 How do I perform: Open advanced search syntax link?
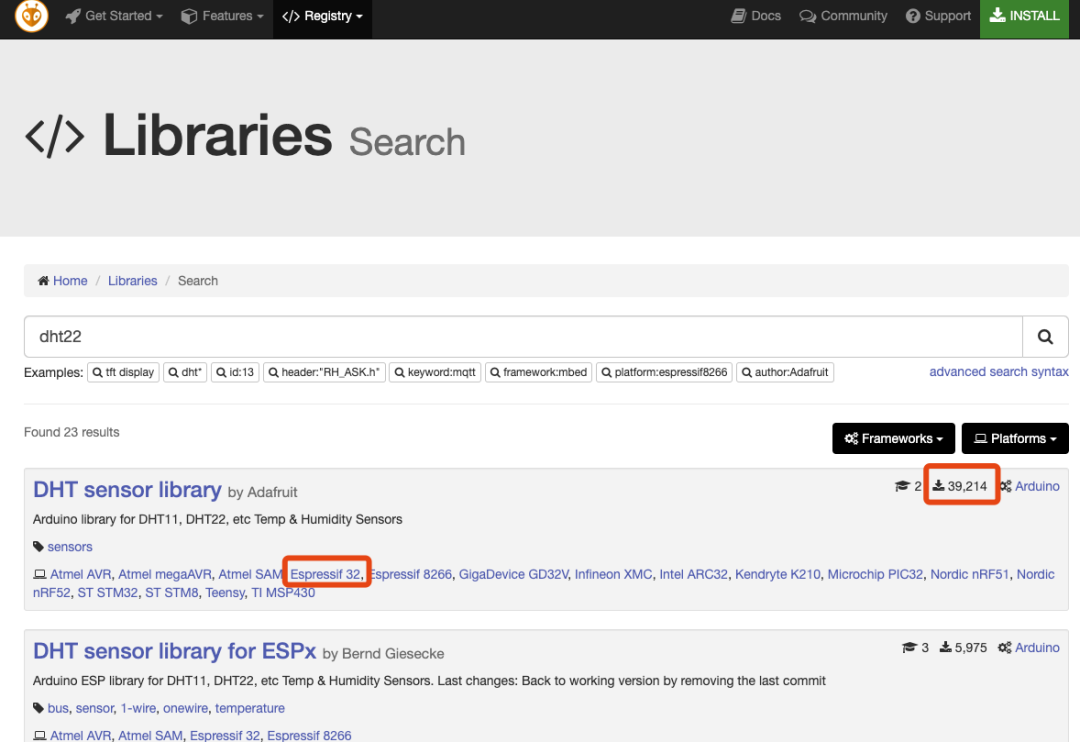999,372
